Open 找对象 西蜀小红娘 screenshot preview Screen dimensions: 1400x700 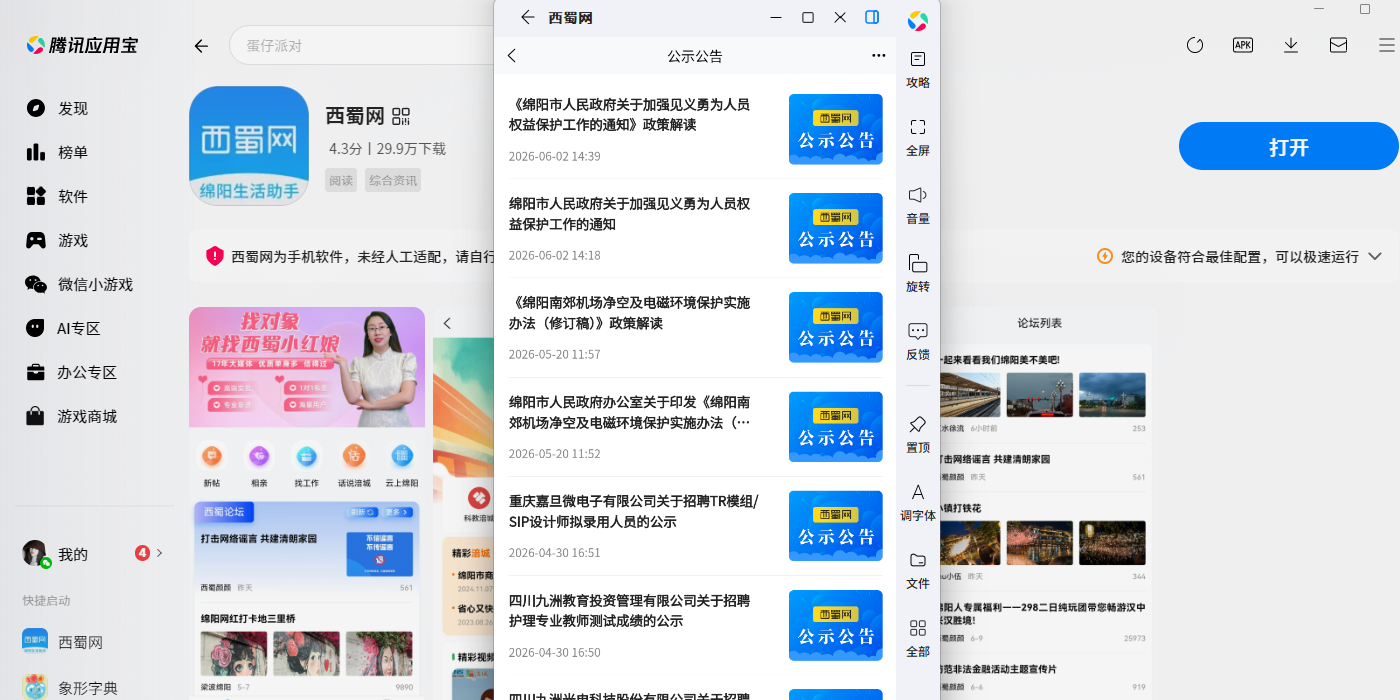(307, 503)
